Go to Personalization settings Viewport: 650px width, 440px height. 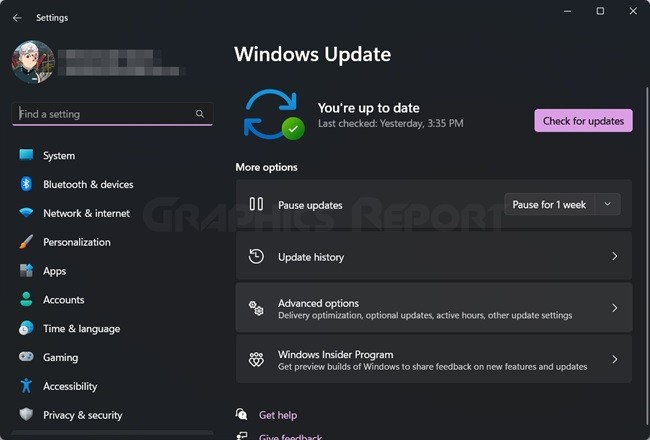coord(77,242)
